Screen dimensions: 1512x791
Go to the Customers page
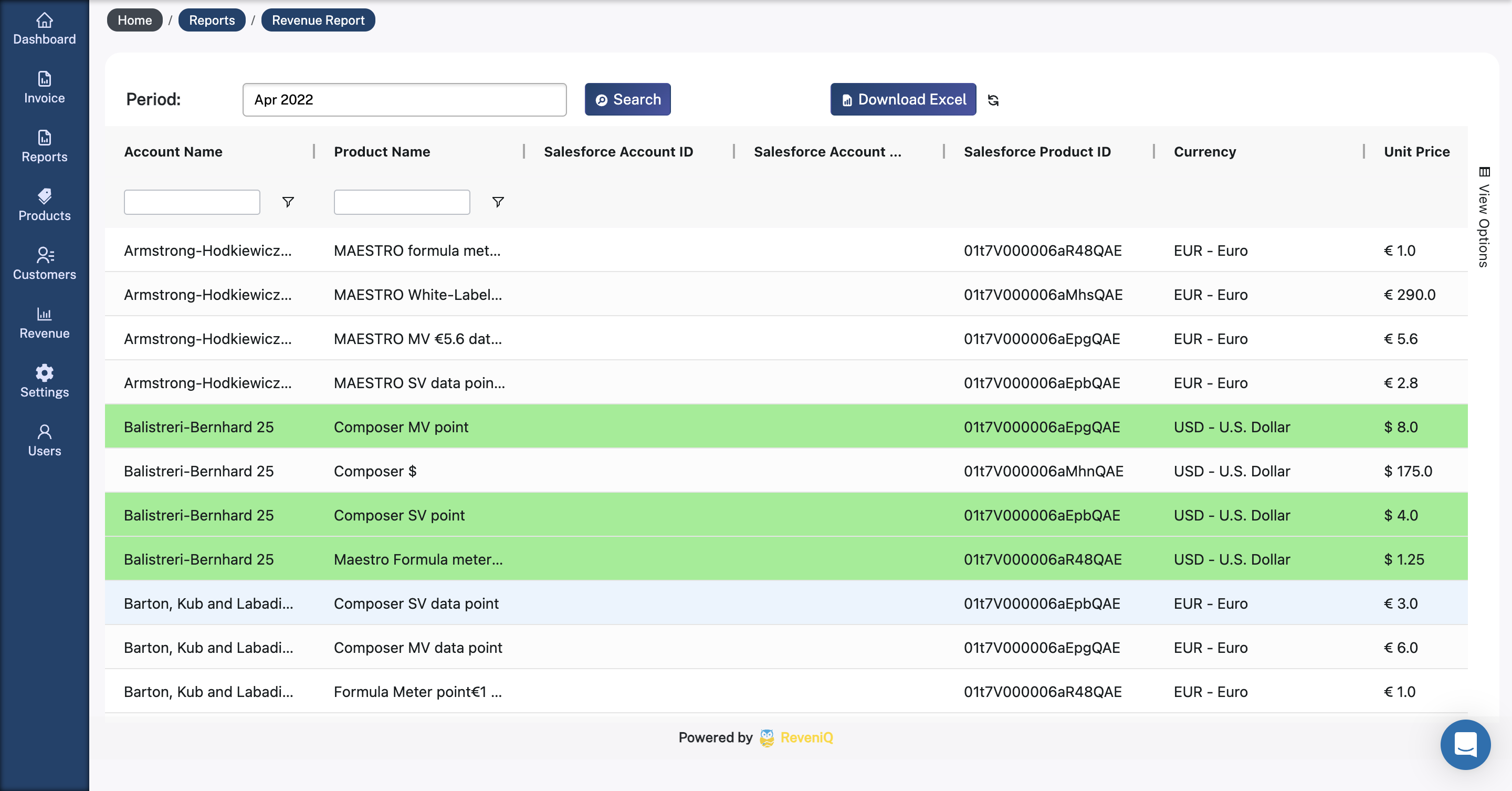(44, 263)
